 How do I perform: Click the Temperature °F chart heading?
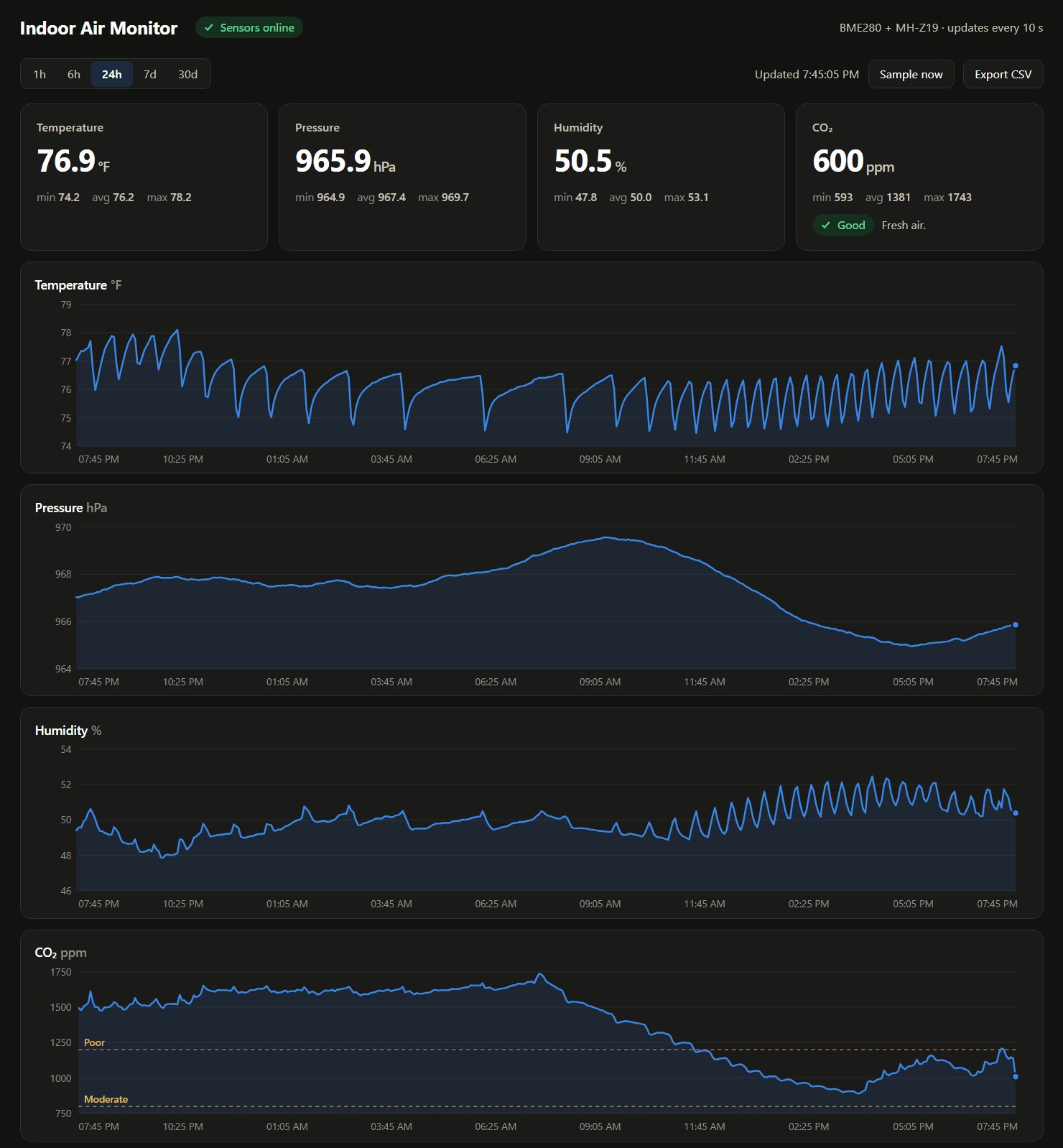[78, 285]
